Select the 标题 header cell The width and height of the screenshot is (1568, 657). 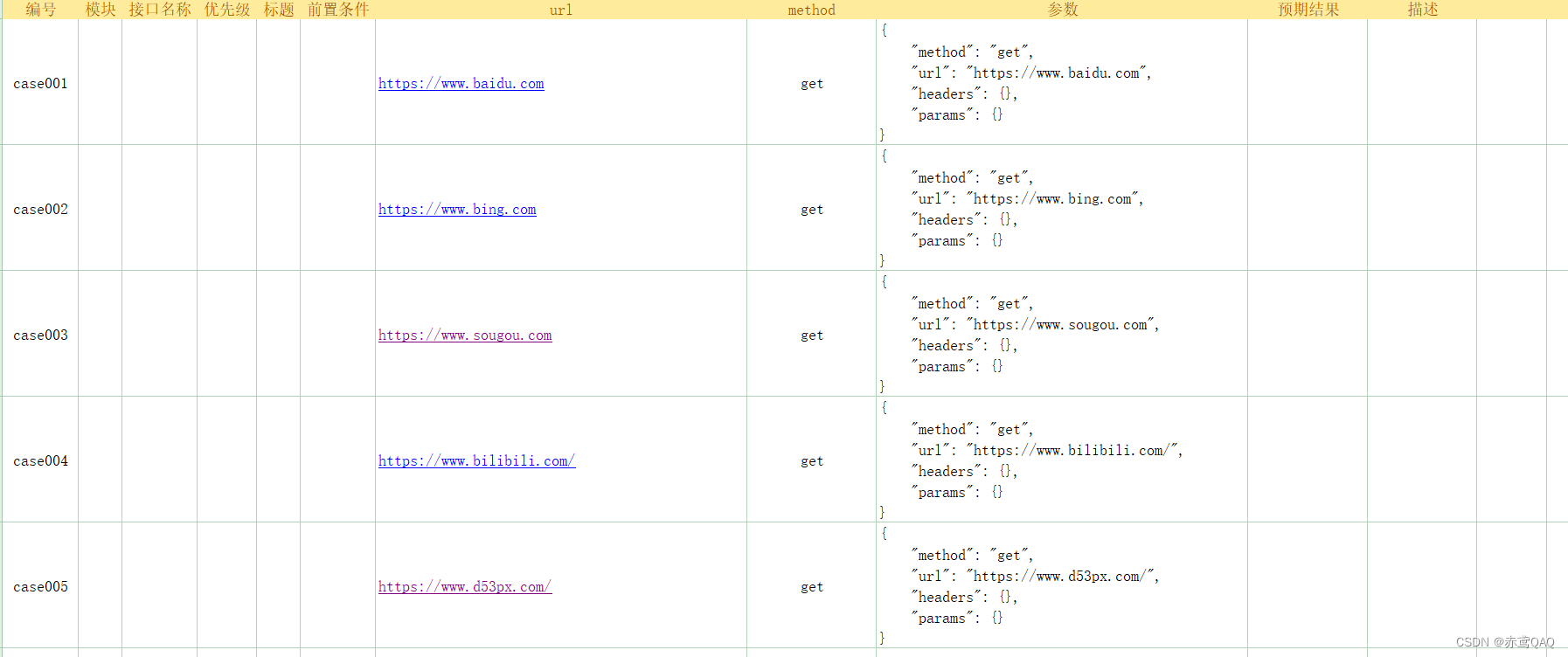(279, 10)
